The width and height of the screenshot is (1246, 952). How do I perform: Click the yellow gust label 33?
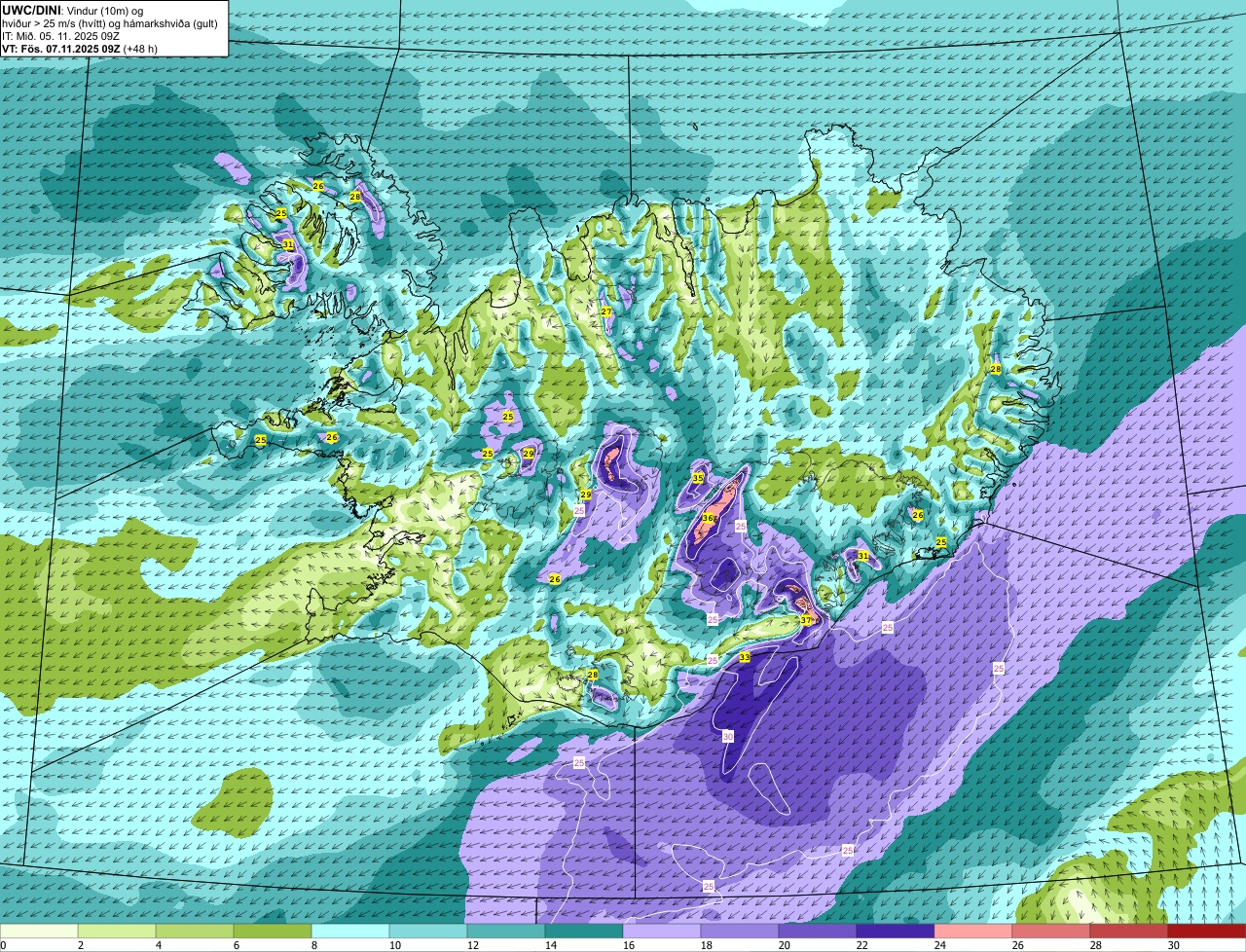(745, 658)
